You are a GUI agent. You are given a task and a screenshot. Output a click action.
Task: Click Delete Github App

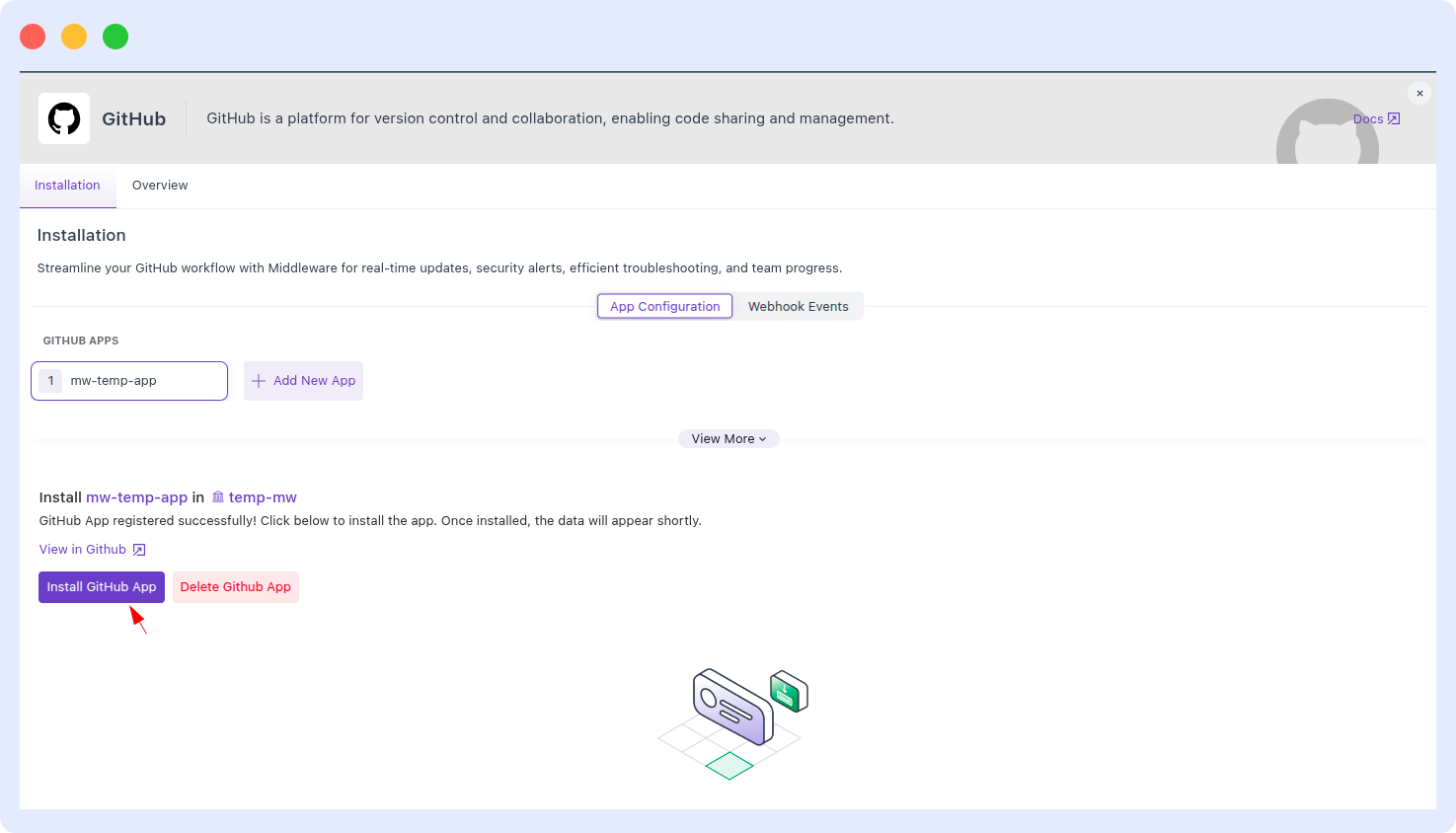coord(235,586)
